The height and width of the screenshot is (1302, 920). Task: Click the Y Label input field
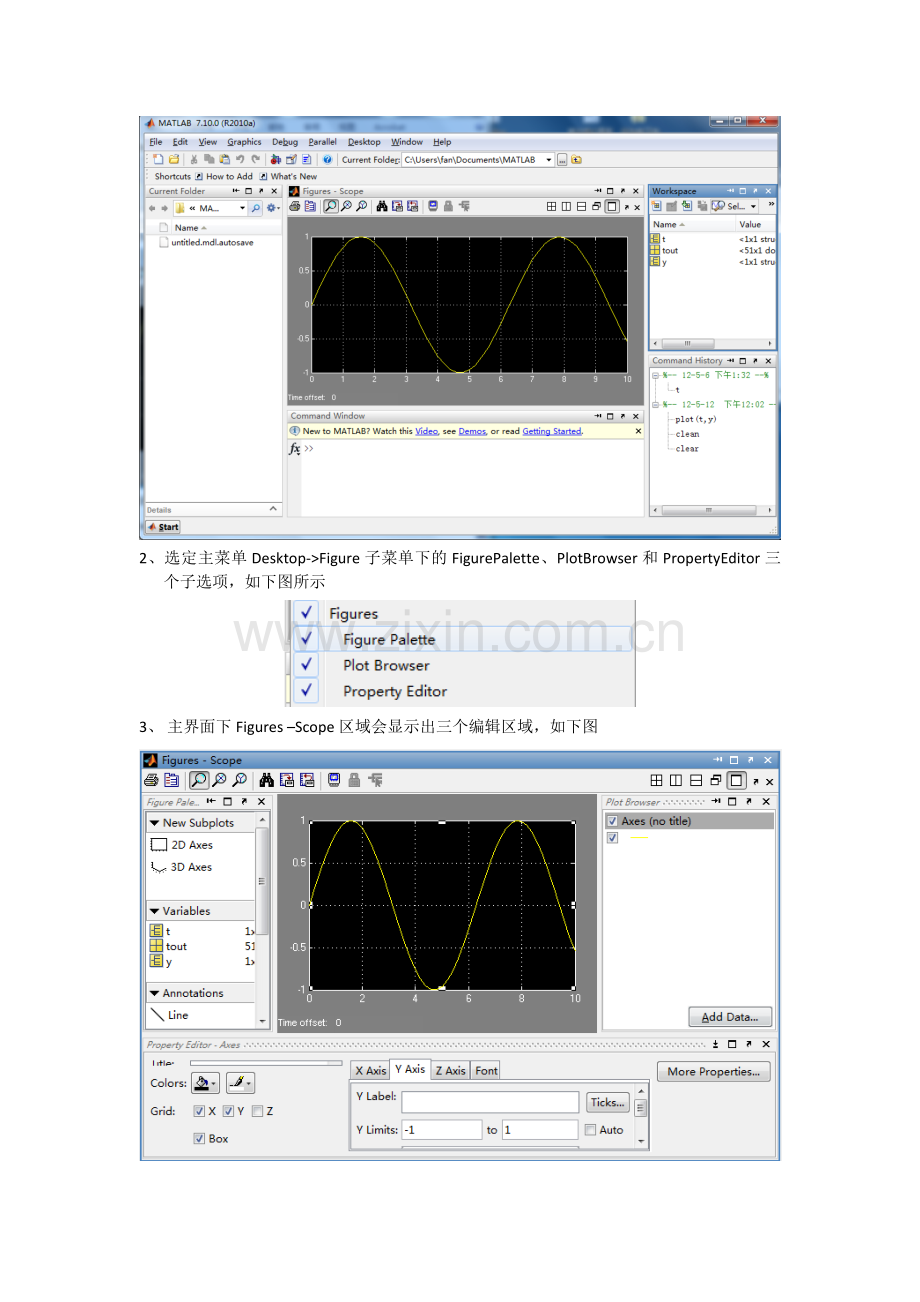click(x=490, y=1102)
